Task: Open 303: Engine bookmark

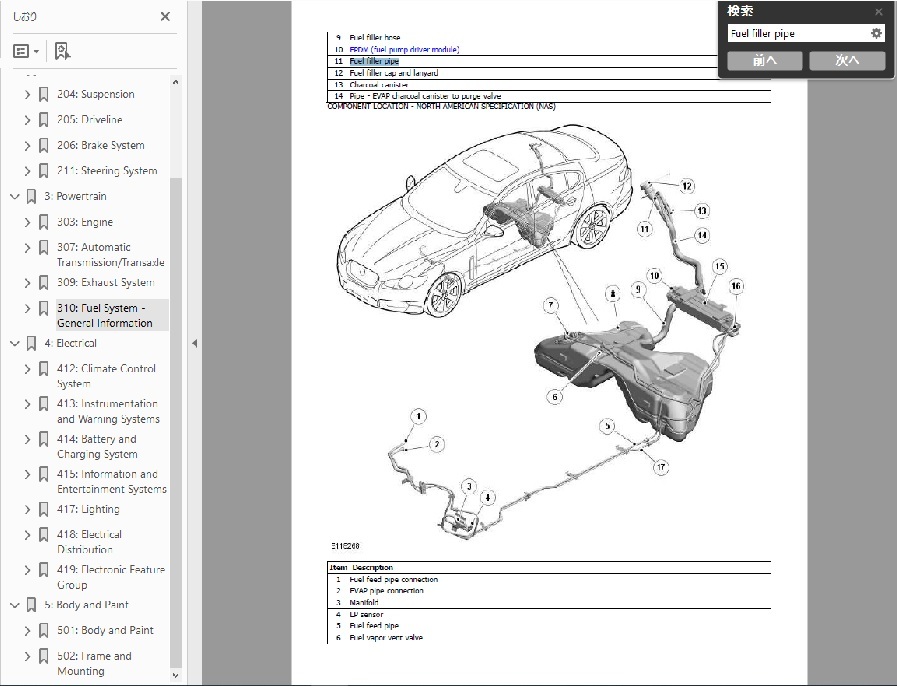Action: pyautogui.click(x=85, y=222)
